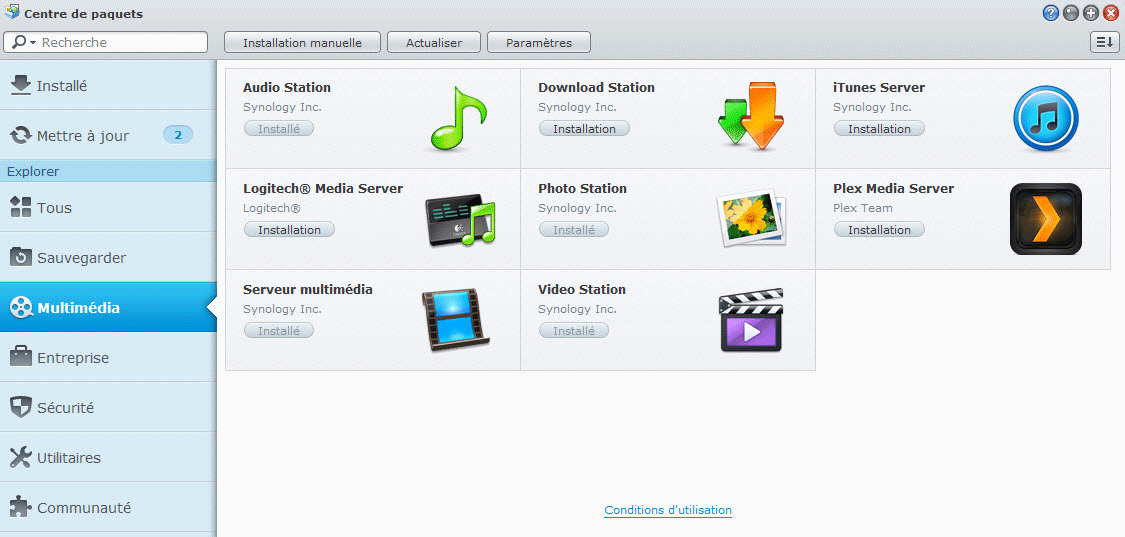Open the iTunes Server package title
The image size is (1125, 537).
pos(879,88)
